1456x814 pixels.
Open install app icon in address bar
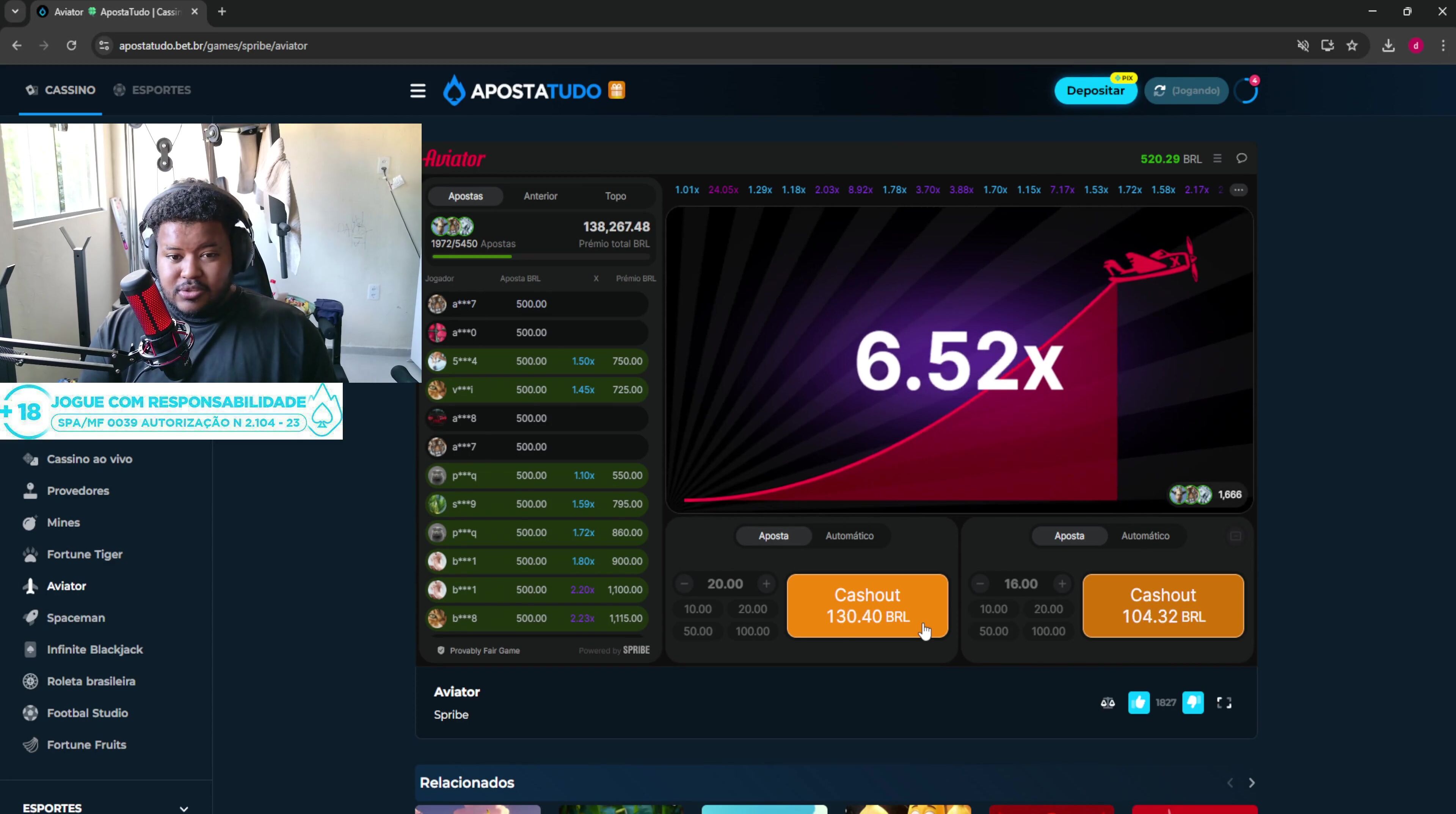coord(1327,46)
